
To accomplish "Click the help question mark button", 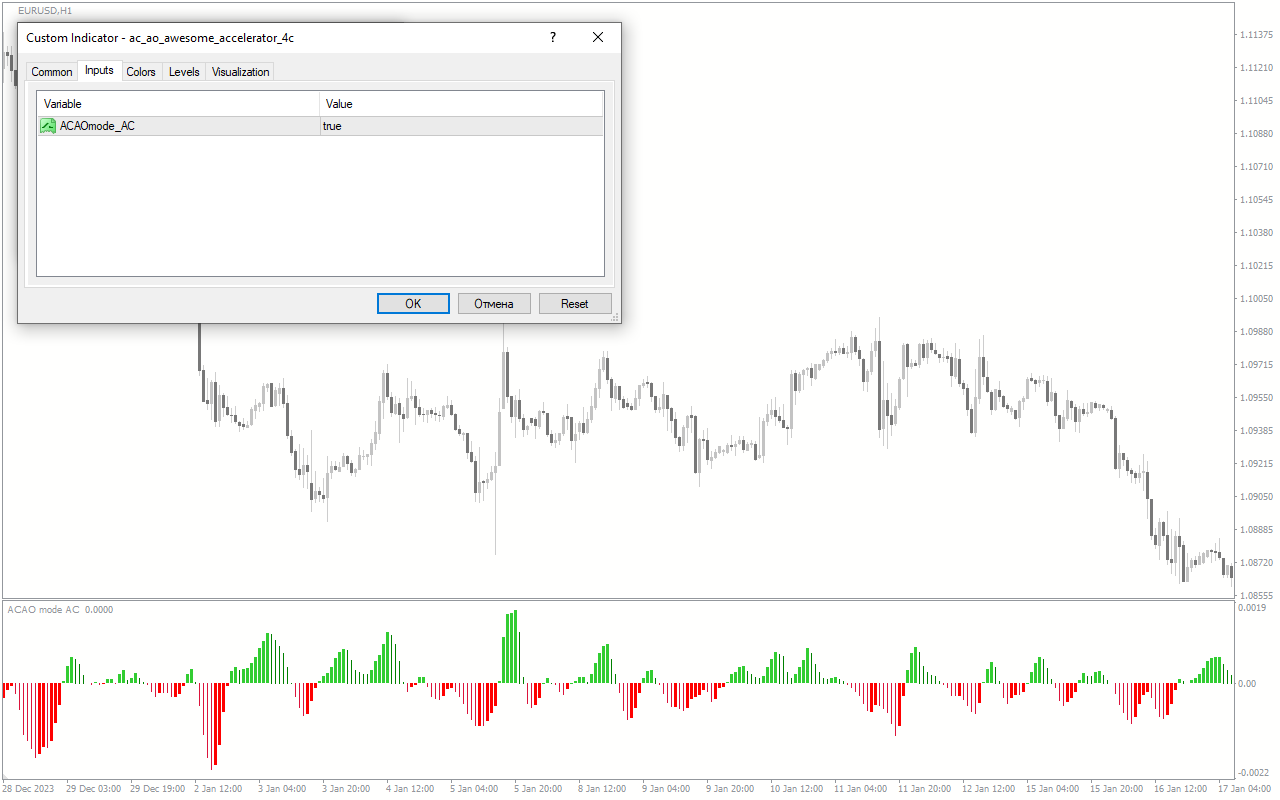I will click(553, 38).
